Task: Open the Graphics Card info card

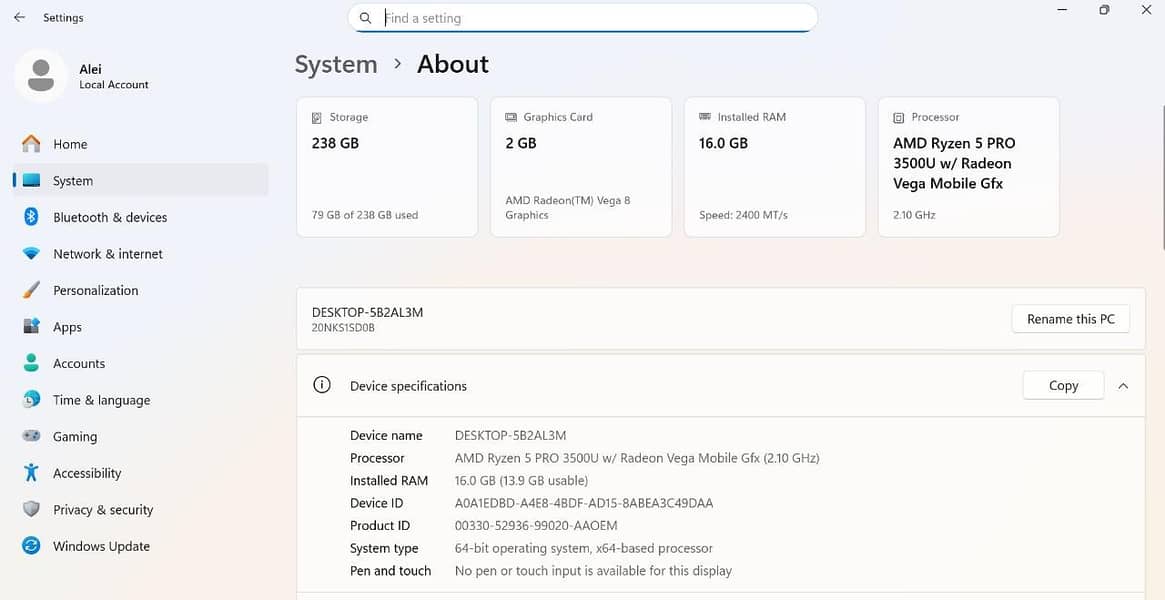Action: coord(580,167)
